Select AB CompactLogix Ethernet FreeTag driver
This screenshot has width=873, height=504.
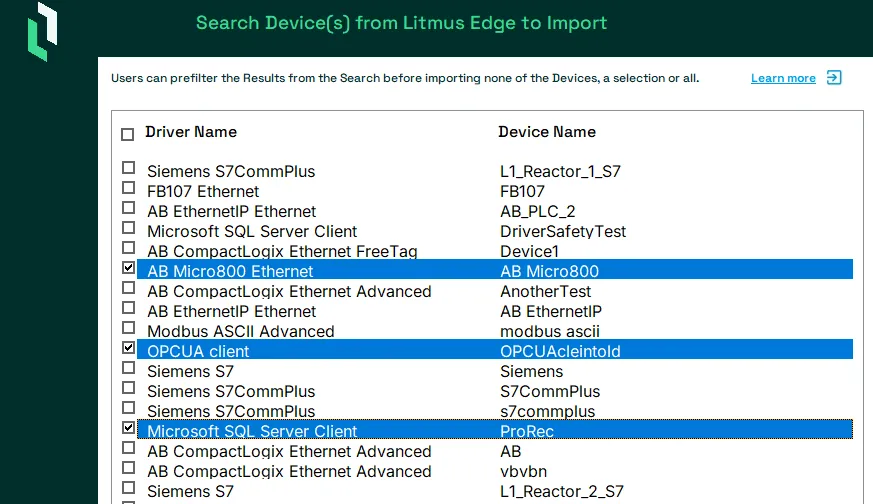(x=282, y=252)
